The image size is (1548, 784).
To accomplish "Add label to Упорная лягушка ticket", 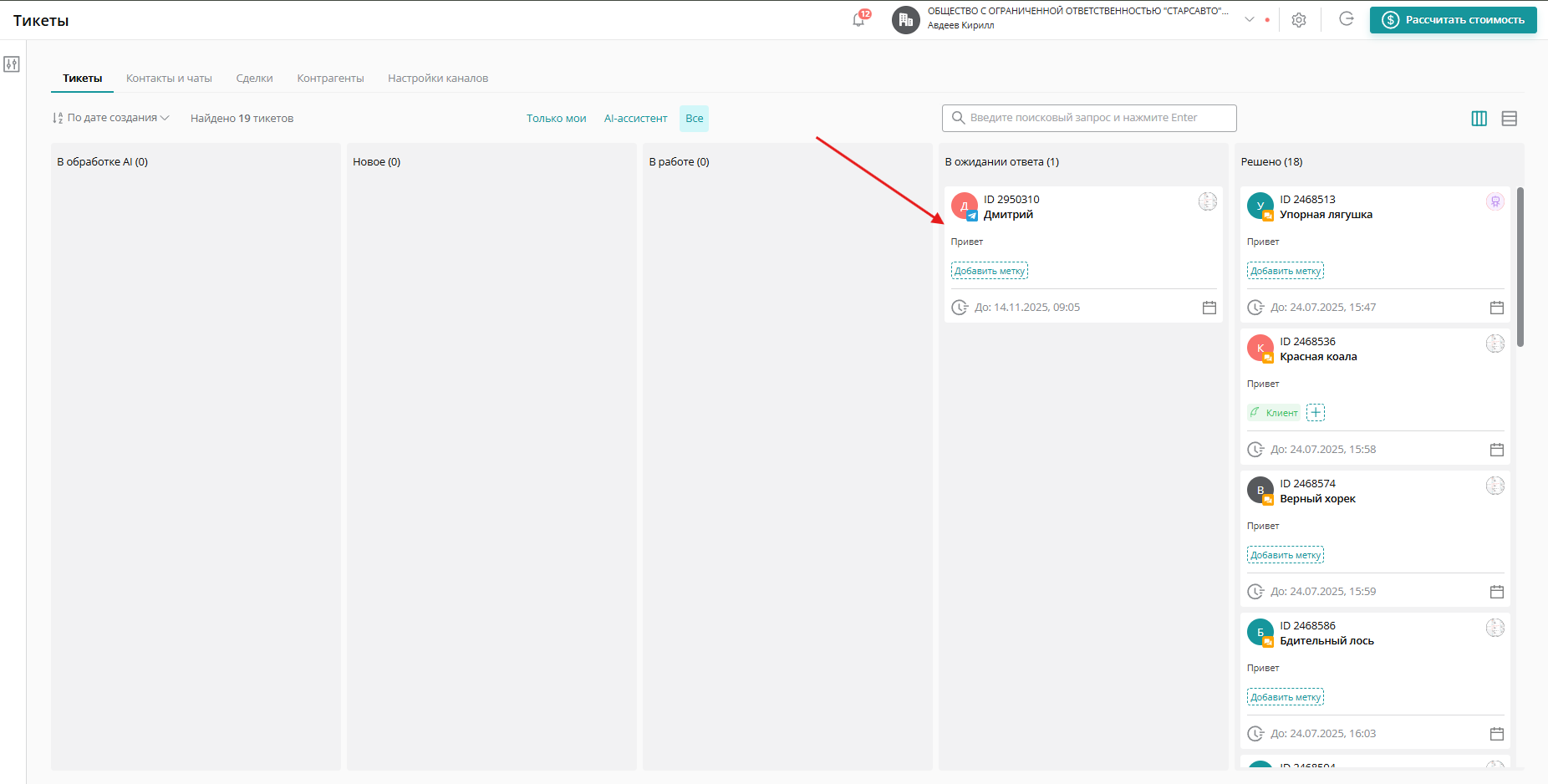I will click(1285, 271).
